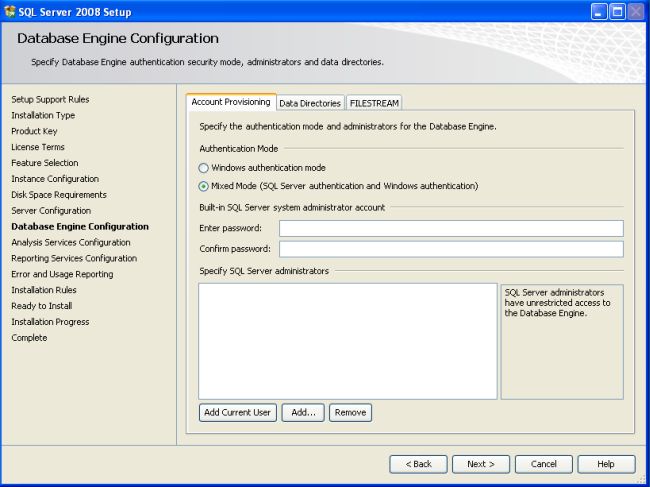Screen dimensions: 650x487
Task: Switch to the Data Directories tab
Action: [x=310, y=103]
